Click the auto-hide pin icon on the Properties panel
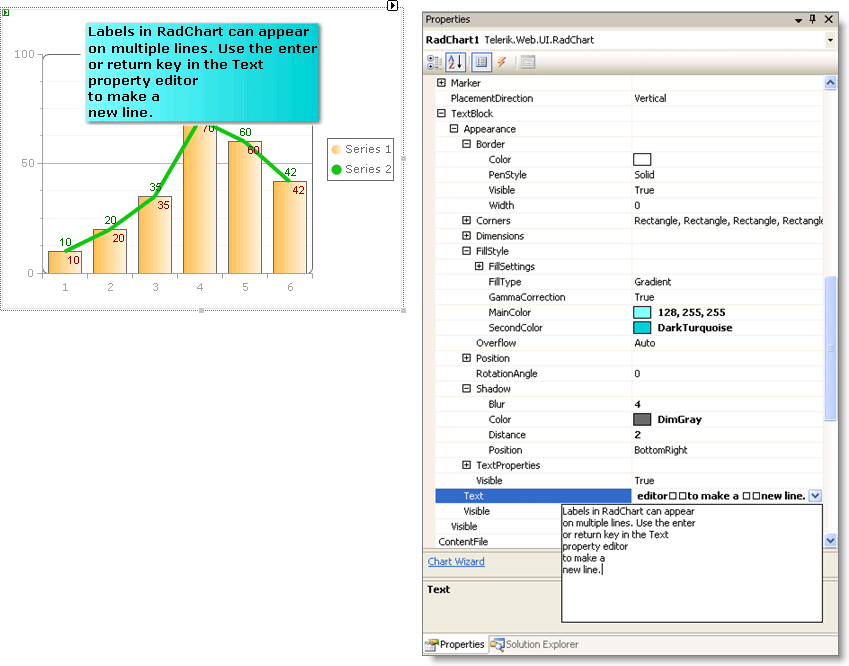 (x=811, y=18)
